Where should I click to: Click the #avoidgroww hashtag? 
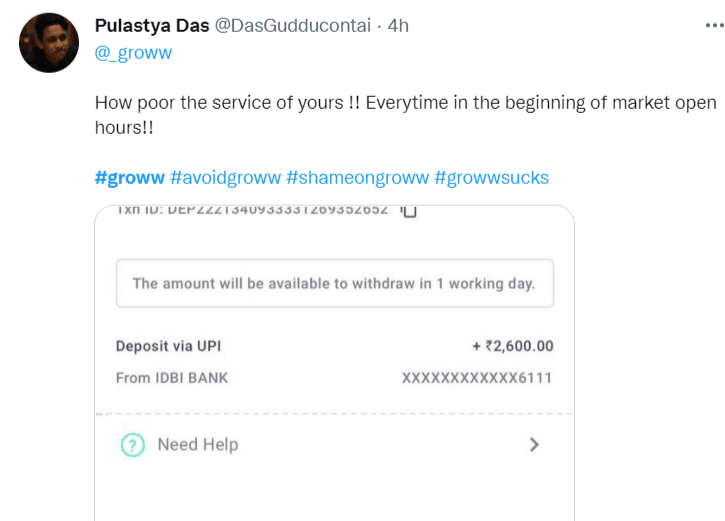pos(224,178)
